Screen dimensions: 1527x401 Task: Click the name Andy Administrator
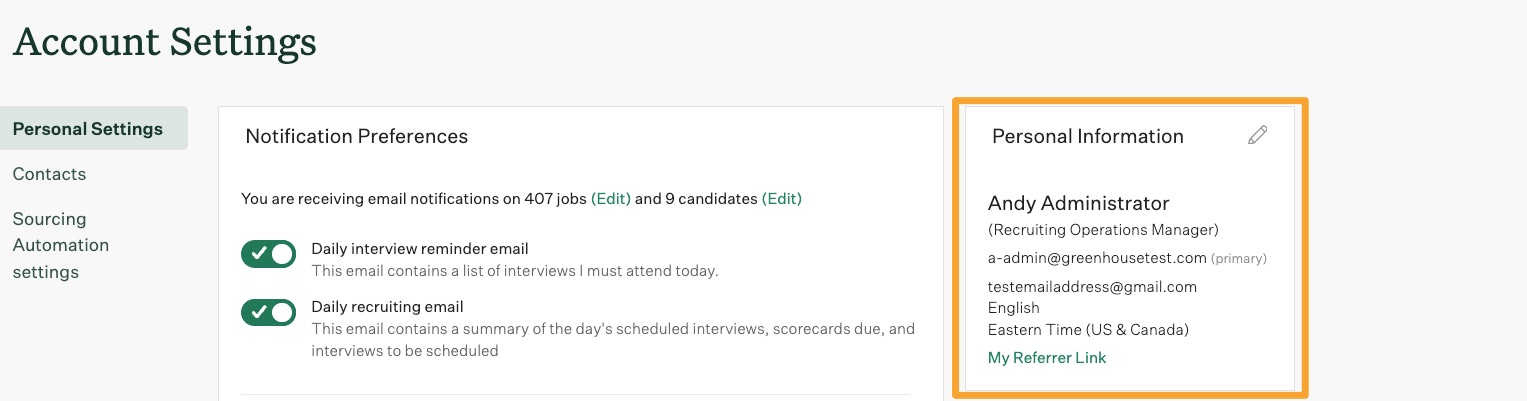tap(1079, 203)
